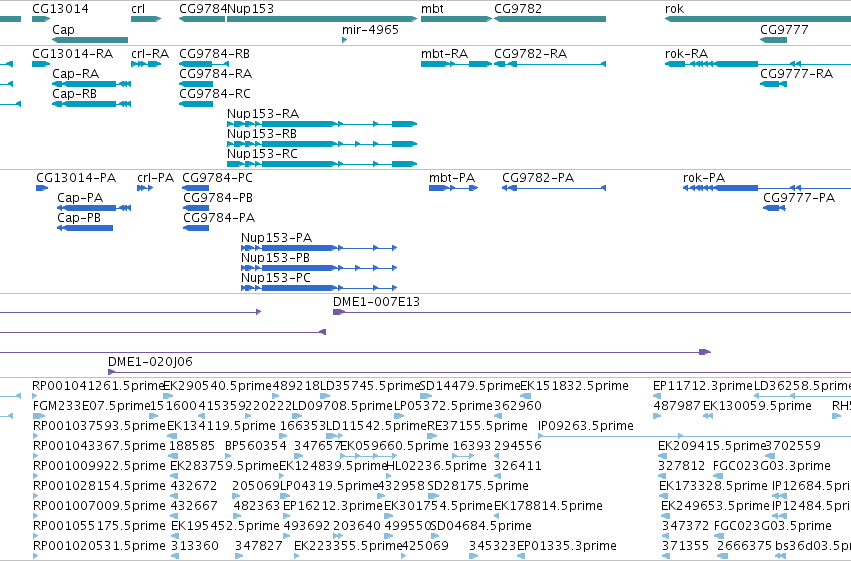Click the Cap gene span bar
Viewport: 851px width, 561px height.
point(90,40)
